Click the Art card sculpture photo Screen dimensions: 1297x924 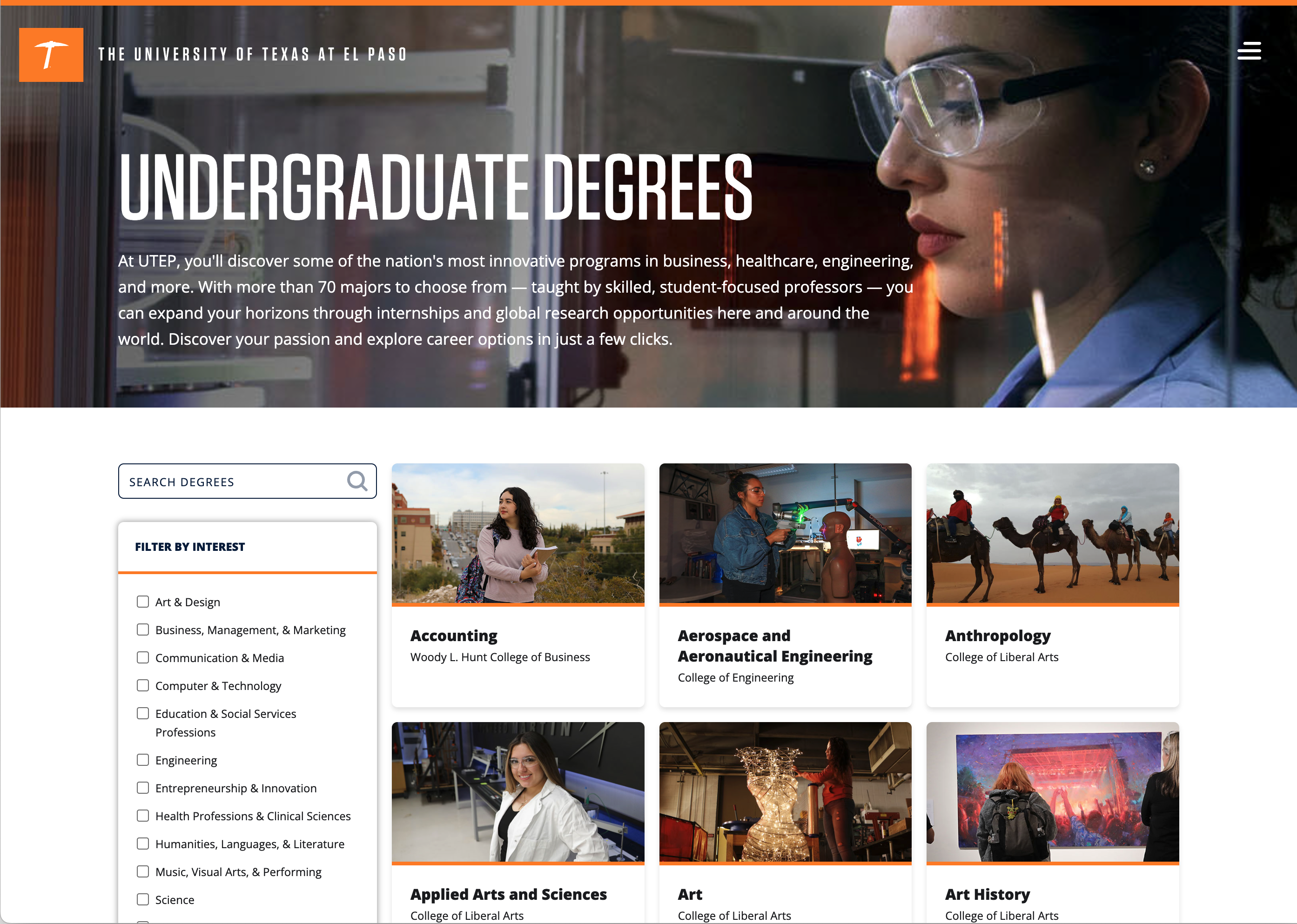point(785,791)
